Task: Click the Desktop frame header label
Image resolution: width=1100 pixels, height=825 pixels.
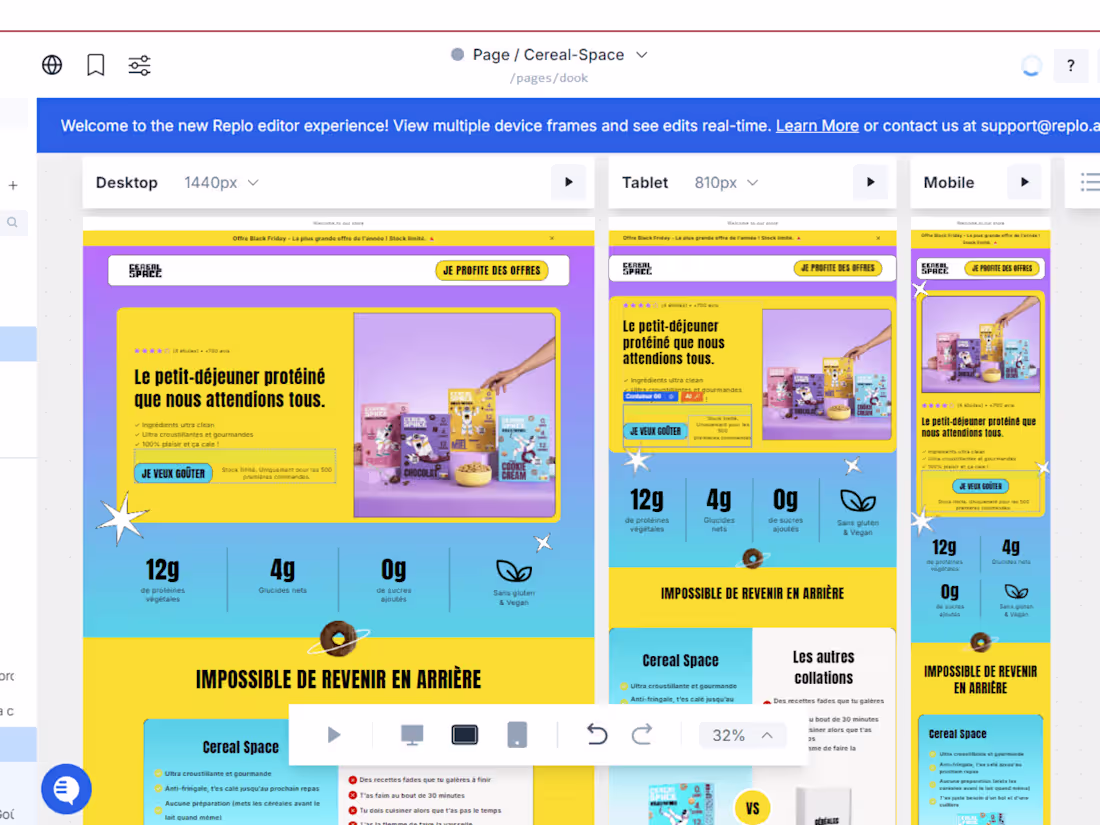Action: [x=126, y=182]
